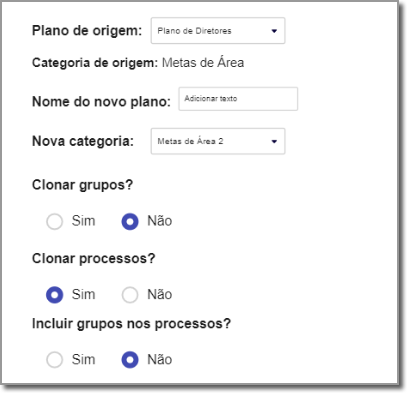Focus the 'Adicionar texto' plan name field
Screen dimensions: 407x393
[238, 99]
